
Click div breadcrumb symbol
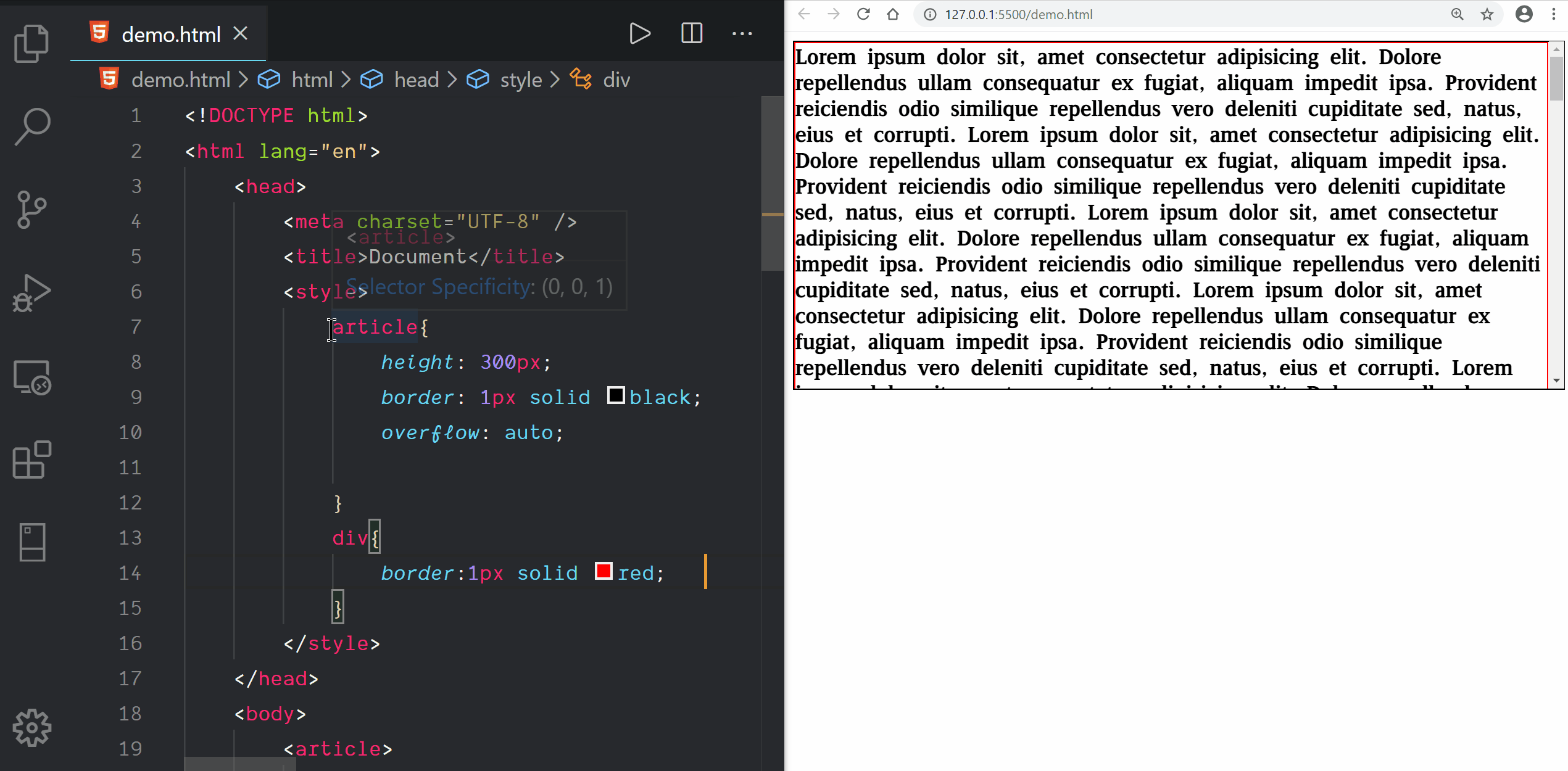pyautogui.click(x=616, y=80)
